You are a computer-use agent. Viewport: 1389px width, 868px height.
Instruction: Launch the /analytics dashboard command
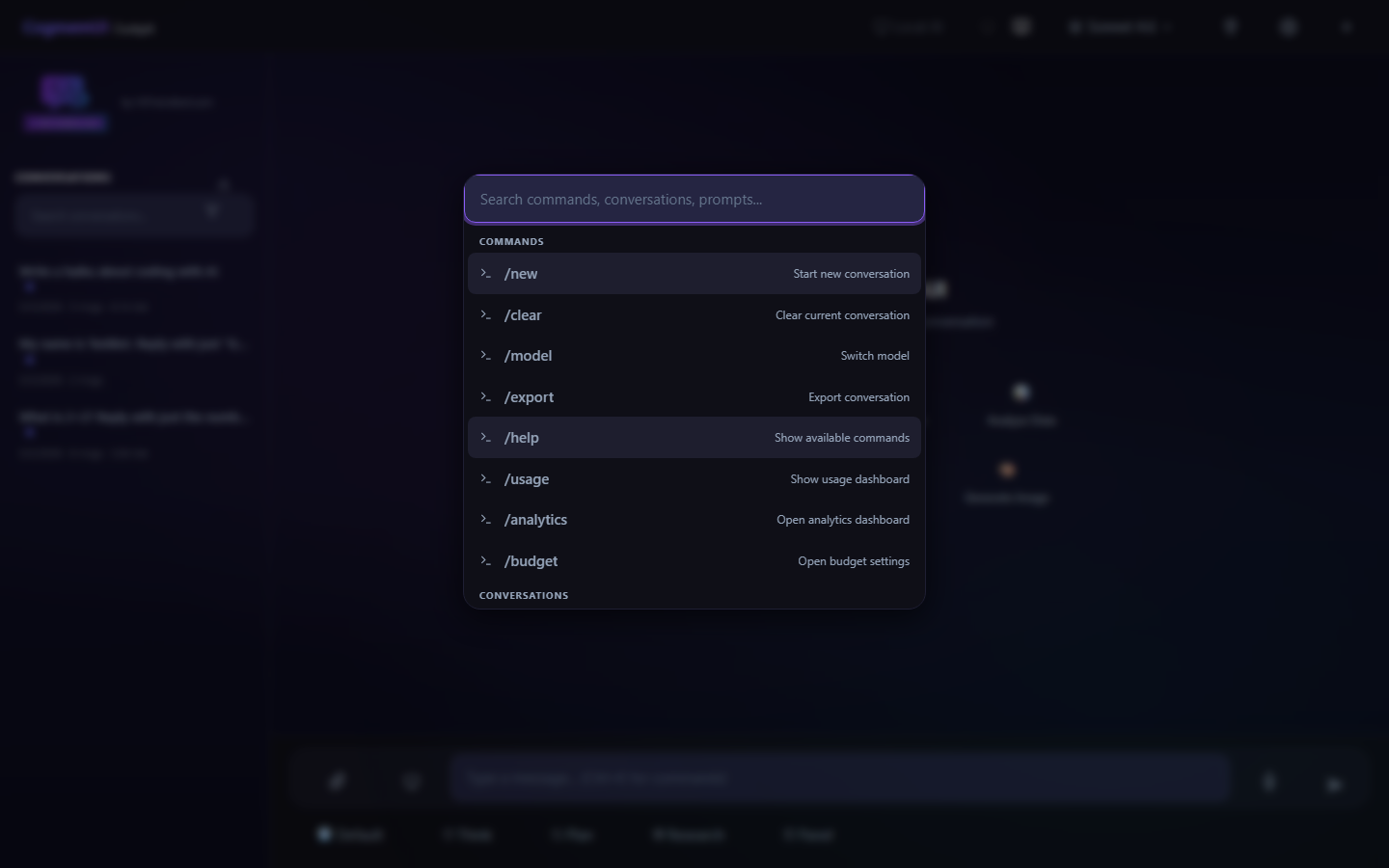point(694,520)
